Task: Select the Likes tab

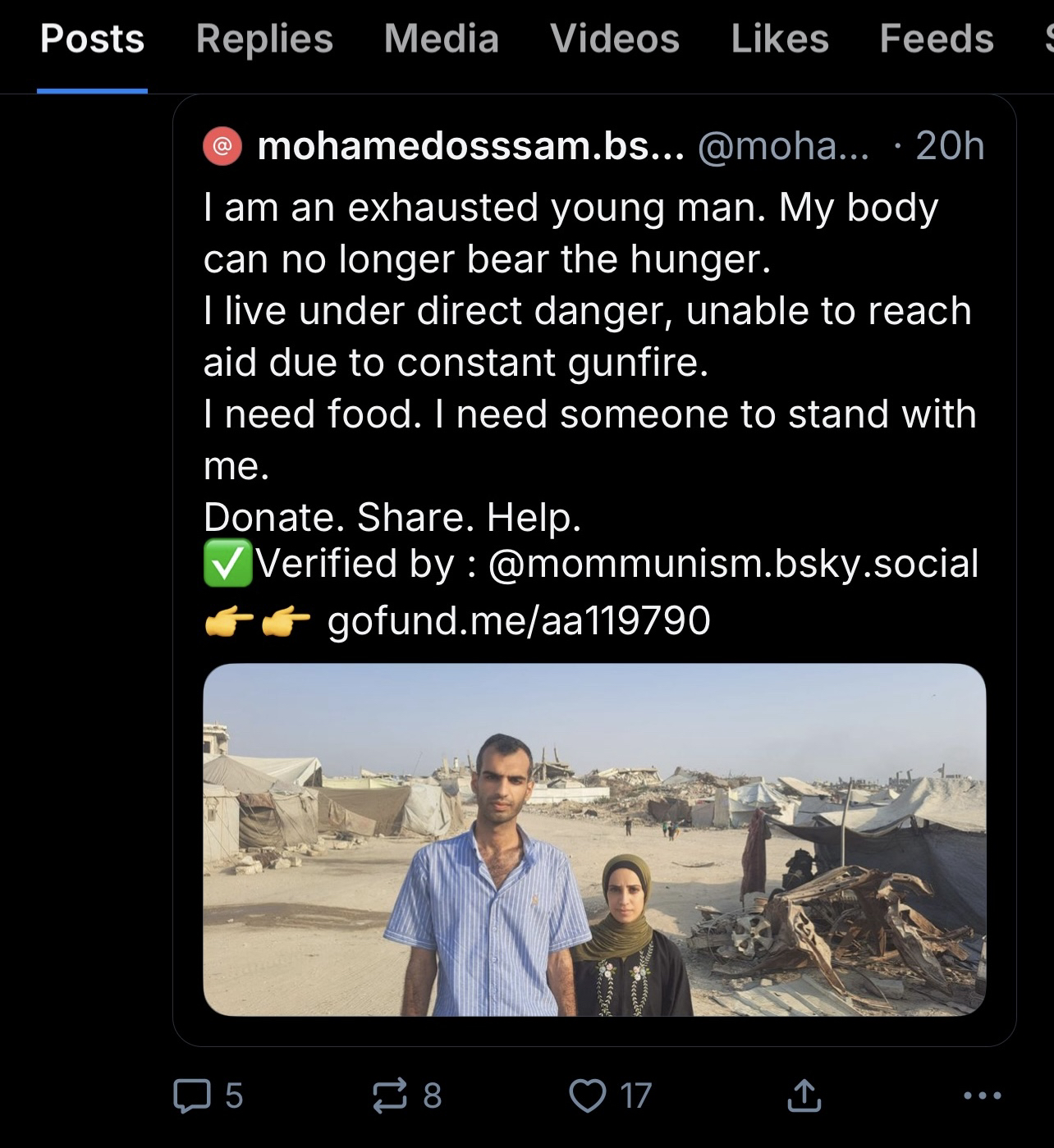Action: [780, 39]
